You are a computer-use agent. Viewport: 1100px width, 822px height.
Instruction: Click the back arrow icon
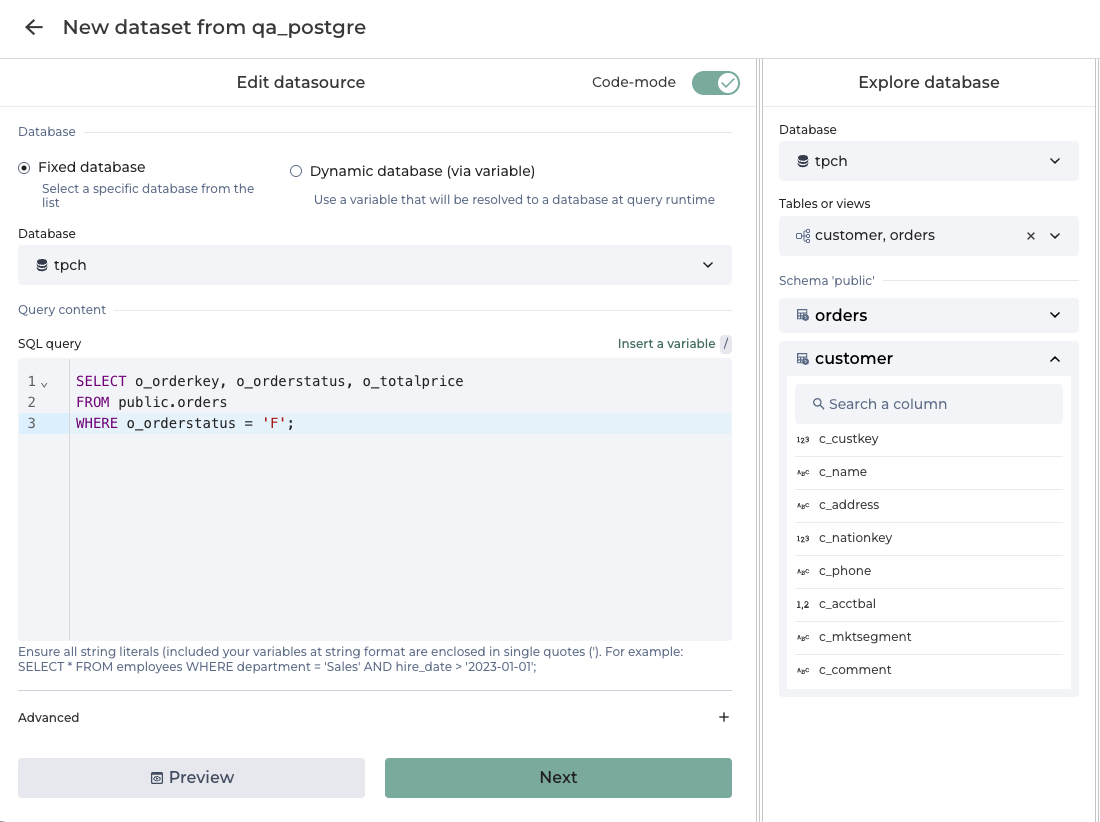click(x=34, y=28)
